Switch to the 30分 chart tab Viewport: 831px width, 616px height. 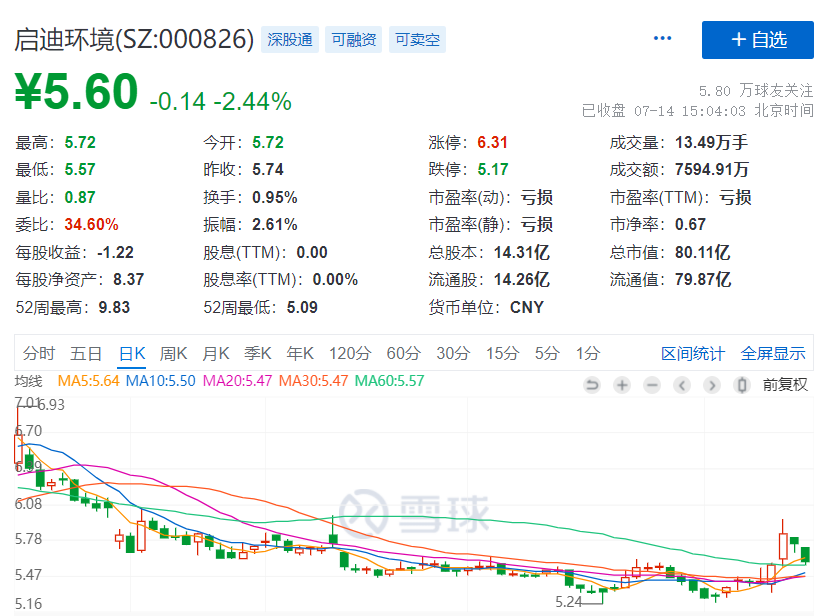pos(453,353)
